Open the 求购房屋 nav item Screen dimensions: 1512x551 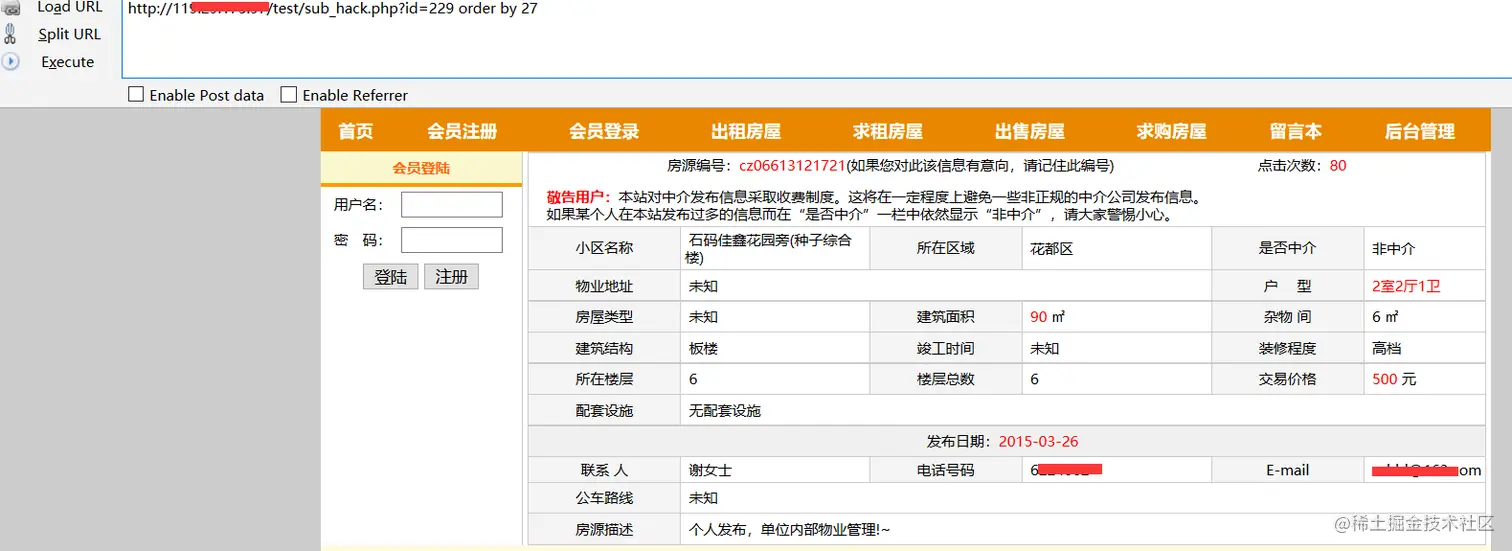click(x=1172, y=131)
